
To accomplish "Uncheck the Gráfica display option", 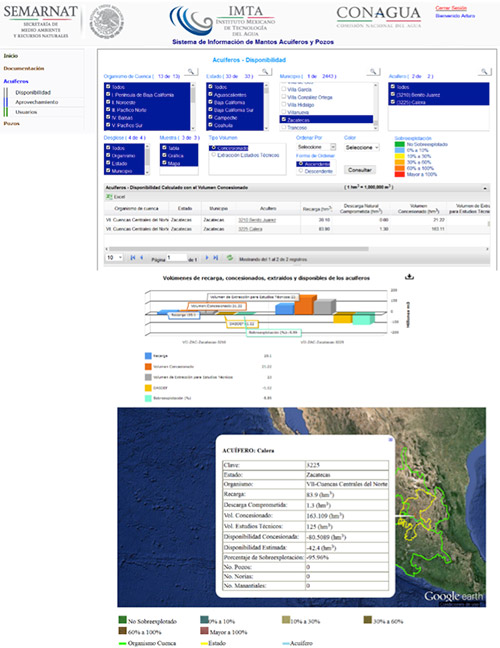I will click(x=164, y=155).
